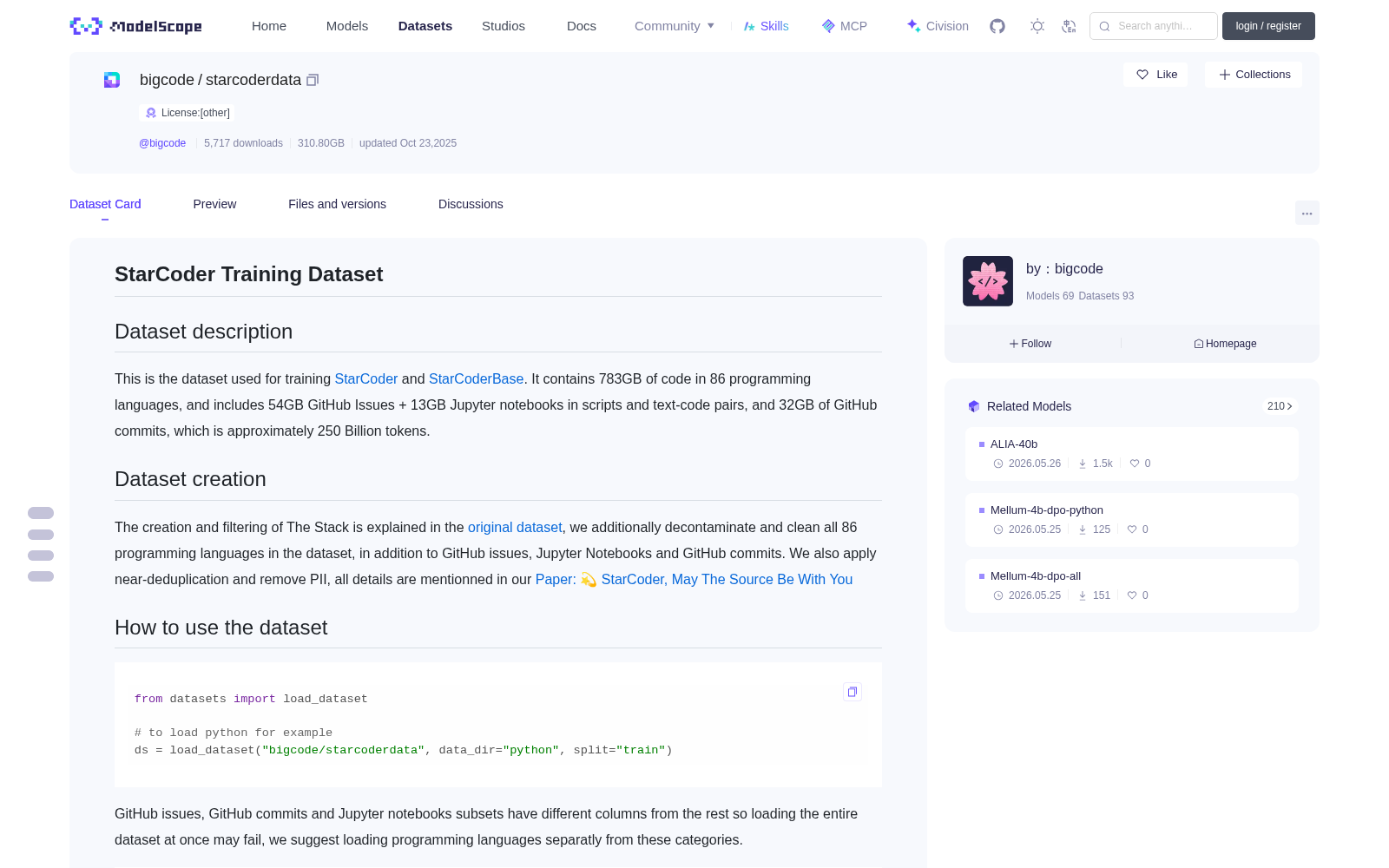Click the License badge icon
This screenshot has height=868, width=1389.
click(x=151, y=113)
